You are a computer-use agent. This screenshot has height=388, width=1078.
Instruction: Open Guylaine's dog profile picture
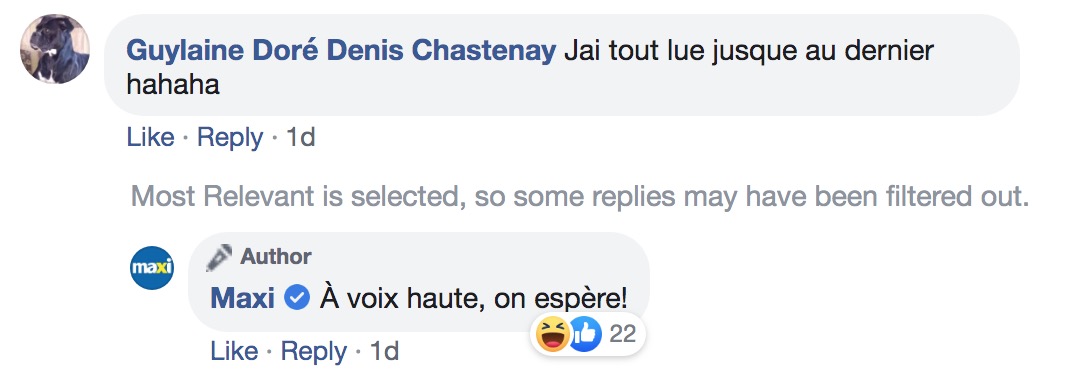coord(54,49)
